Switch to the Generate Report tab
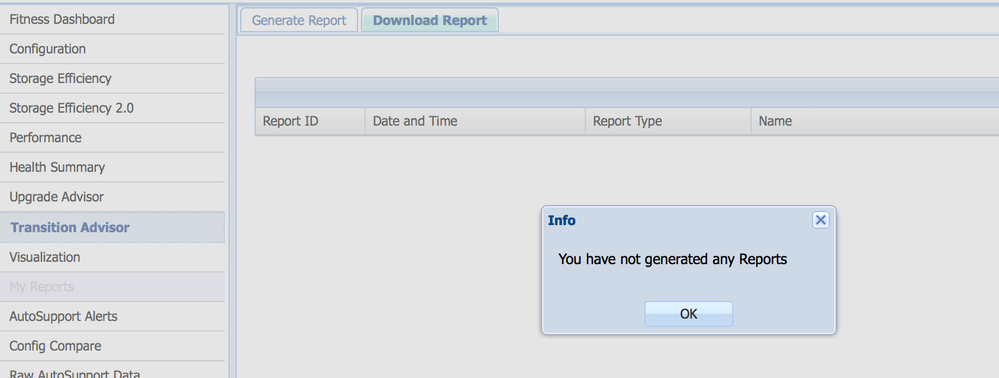This screenshot has width=999, height=378. [299, 20]
